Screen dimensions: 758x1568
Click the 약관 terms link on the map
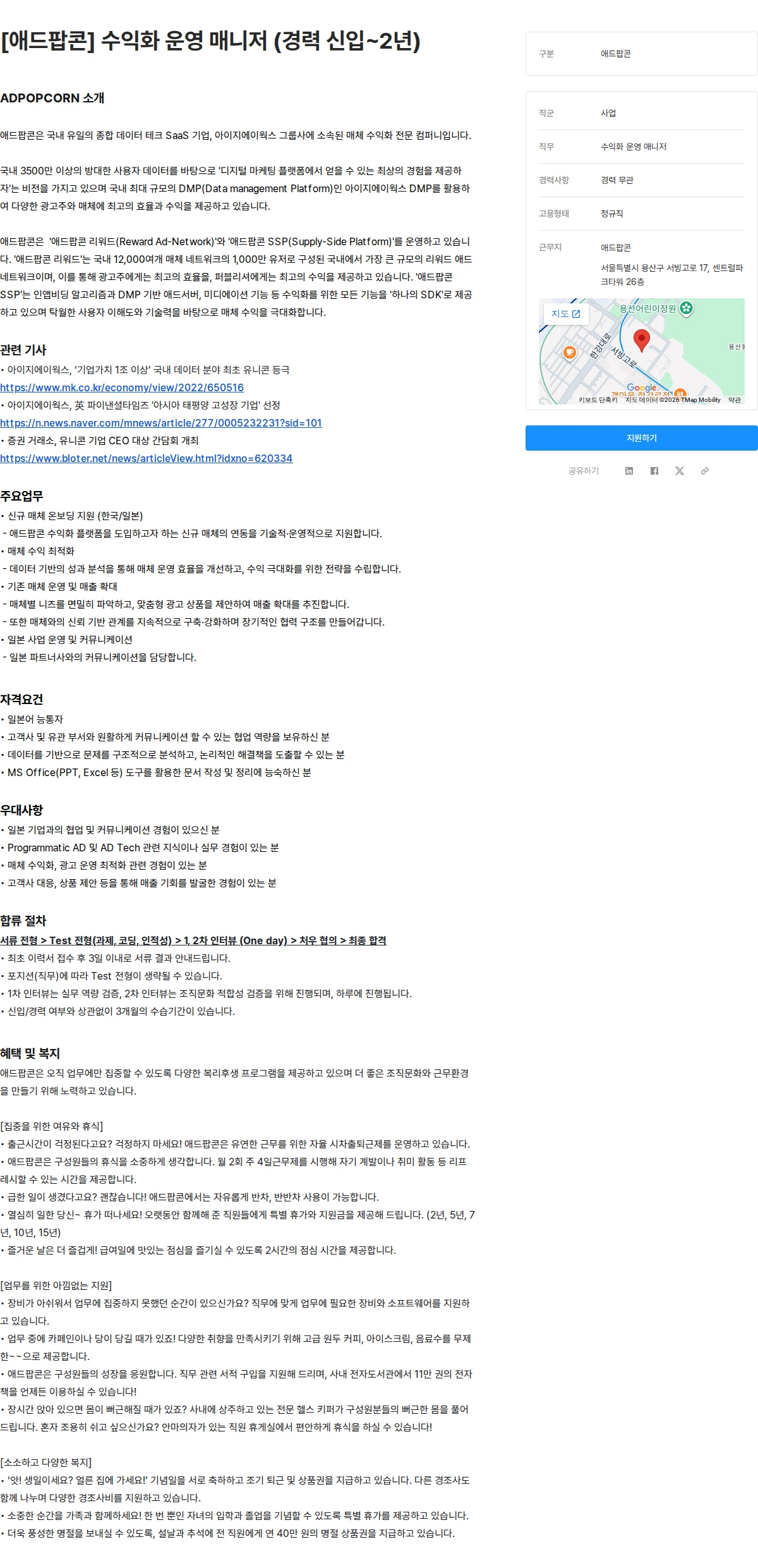(x=735, y=400)
